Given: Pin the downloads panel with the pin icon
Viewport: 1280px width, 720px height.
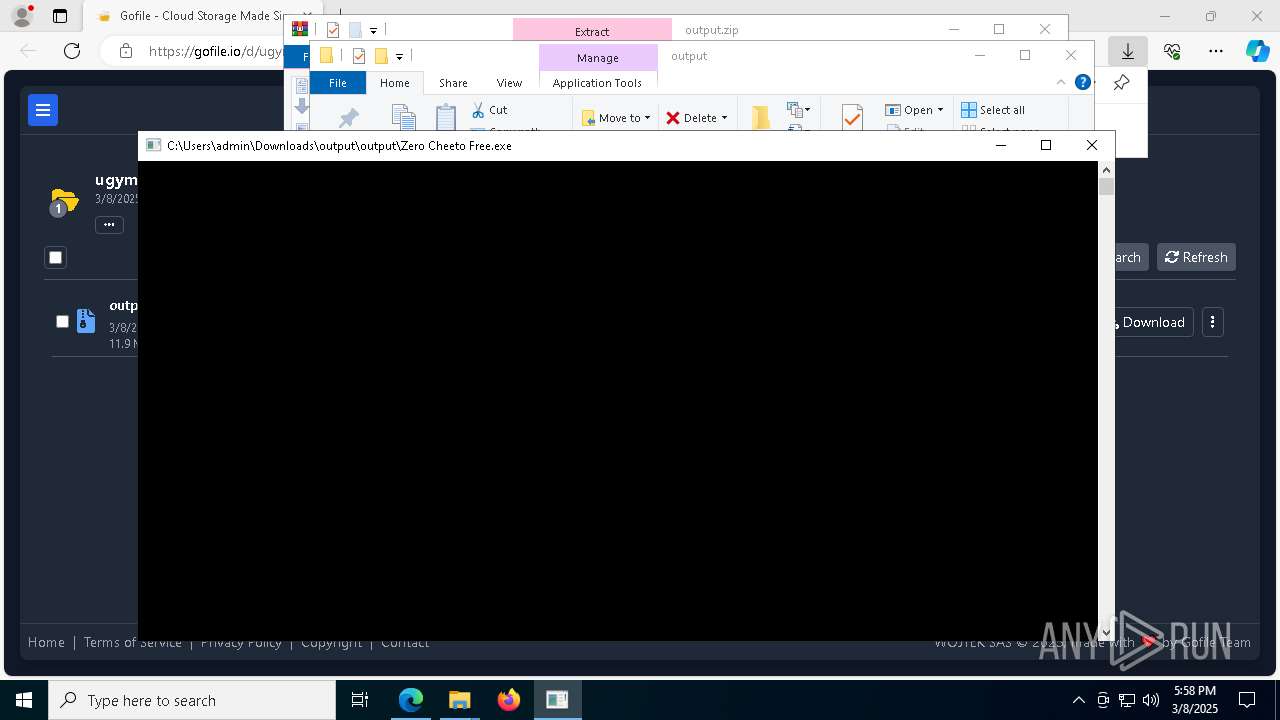Looking at the screenshot, I should click(1121, 83).
